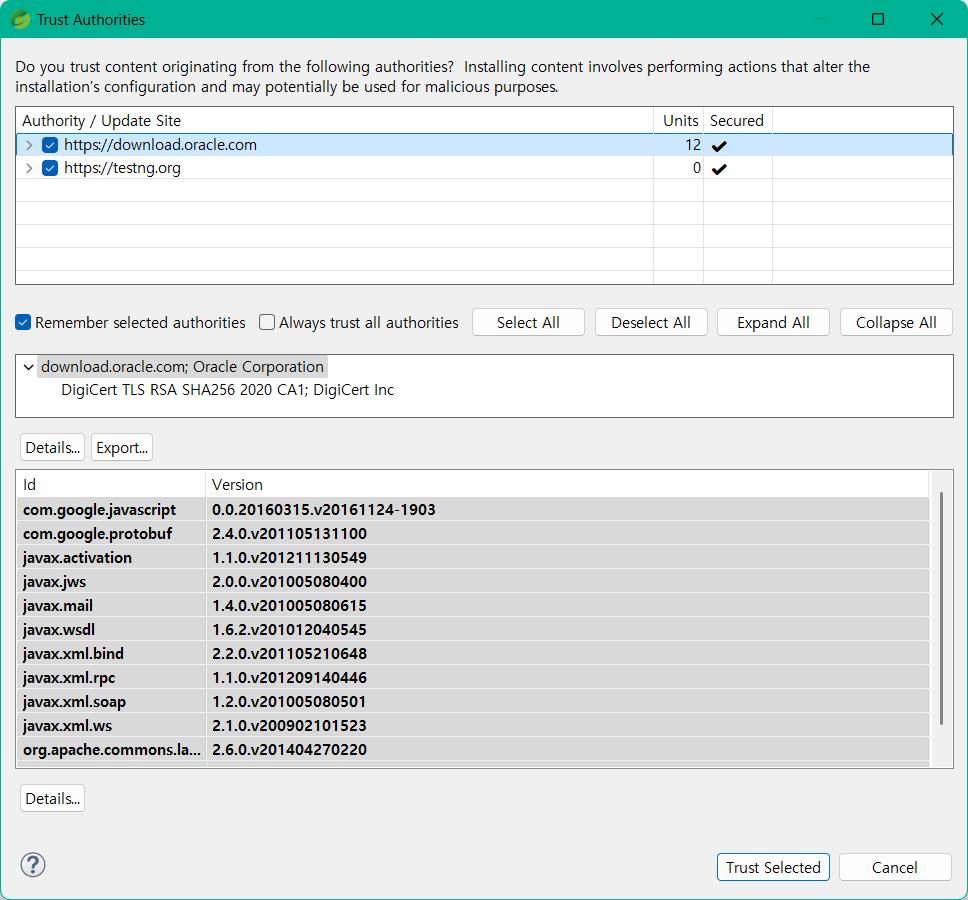Cancel the Trust Authorities dialog
This screenshot has height=900, width=968.
coord(895,867)
